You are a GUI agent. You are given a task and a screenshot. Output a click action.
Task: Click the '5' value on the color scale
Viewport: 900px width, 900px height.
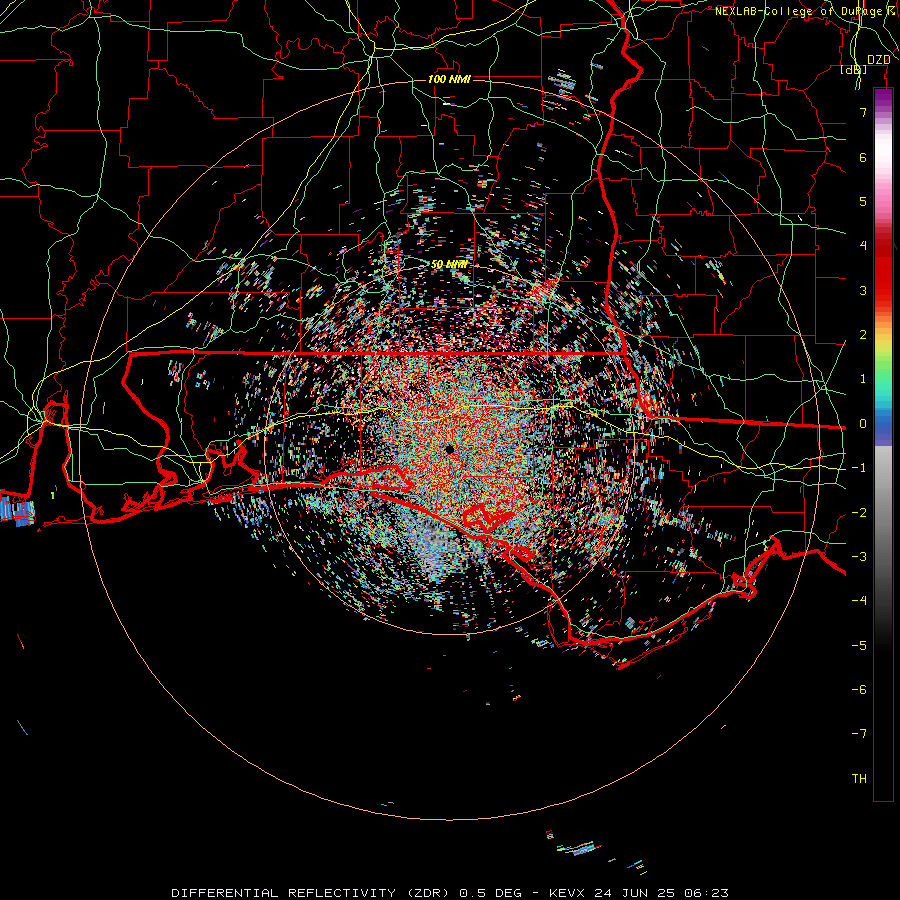[863, 201]
